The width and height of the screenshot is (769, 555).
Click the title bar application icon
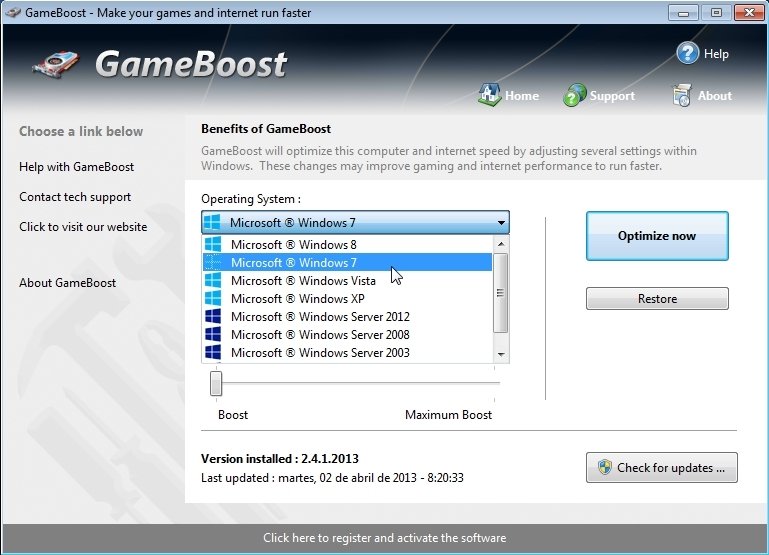[x=12, y=12]
